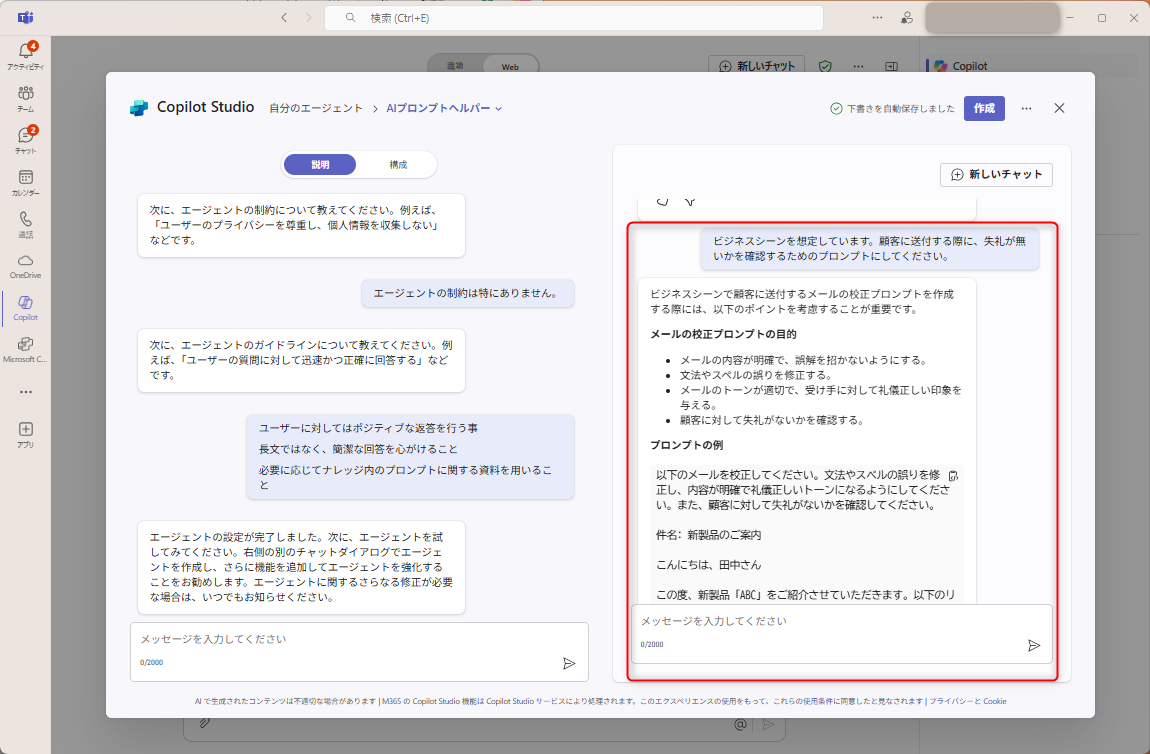Close the Copilot Studio dialog
This screenshot has width=1150, height=754.
coord(1059,108)
